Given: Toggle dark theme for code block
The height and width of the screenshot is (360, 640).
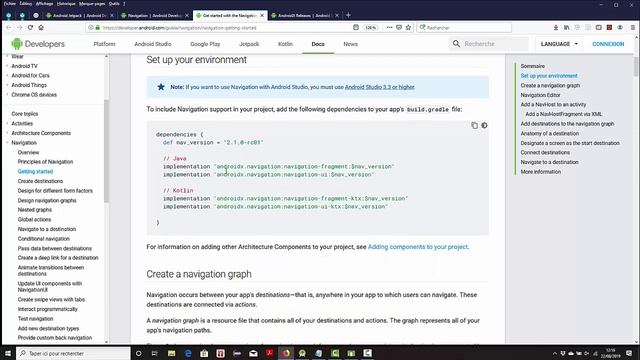Looking at the screenshot, I should [484, 125].
